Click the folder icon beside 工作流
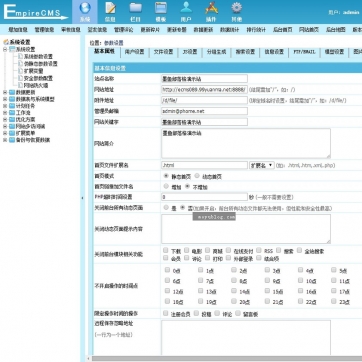The width and height of the screenshot is (362, 362). [x=12, y=113]
